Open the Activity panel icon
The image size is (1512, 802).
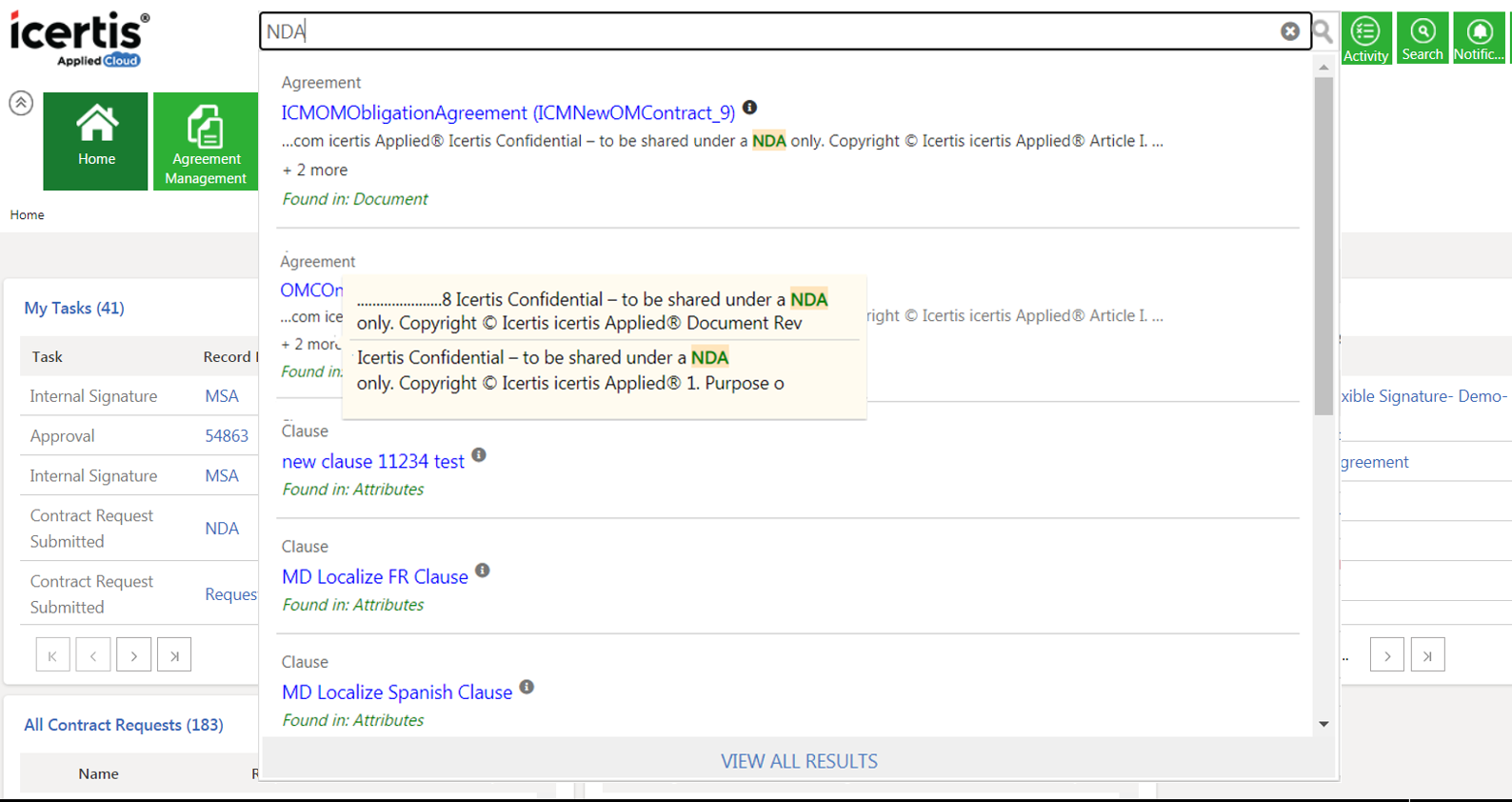point(1365,39)
